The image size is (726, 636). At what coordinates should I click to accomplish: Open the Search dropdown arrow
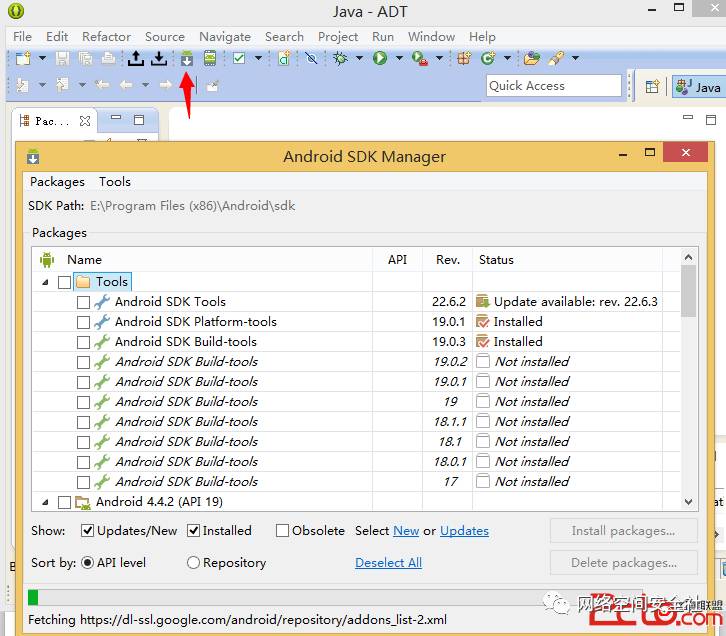click(x=575, y=58)
